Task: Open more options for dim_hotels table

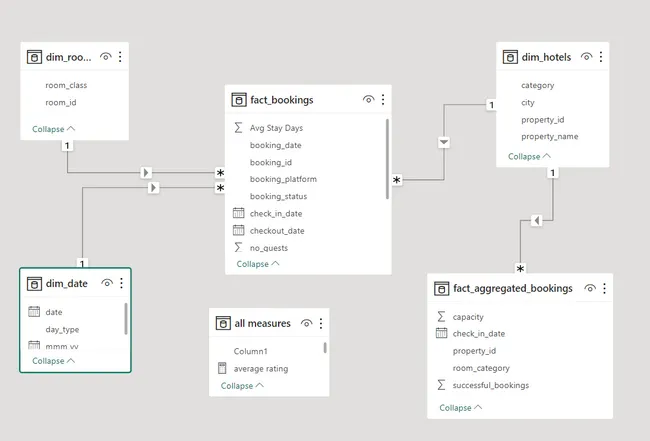Action: [x=601, y=57]
